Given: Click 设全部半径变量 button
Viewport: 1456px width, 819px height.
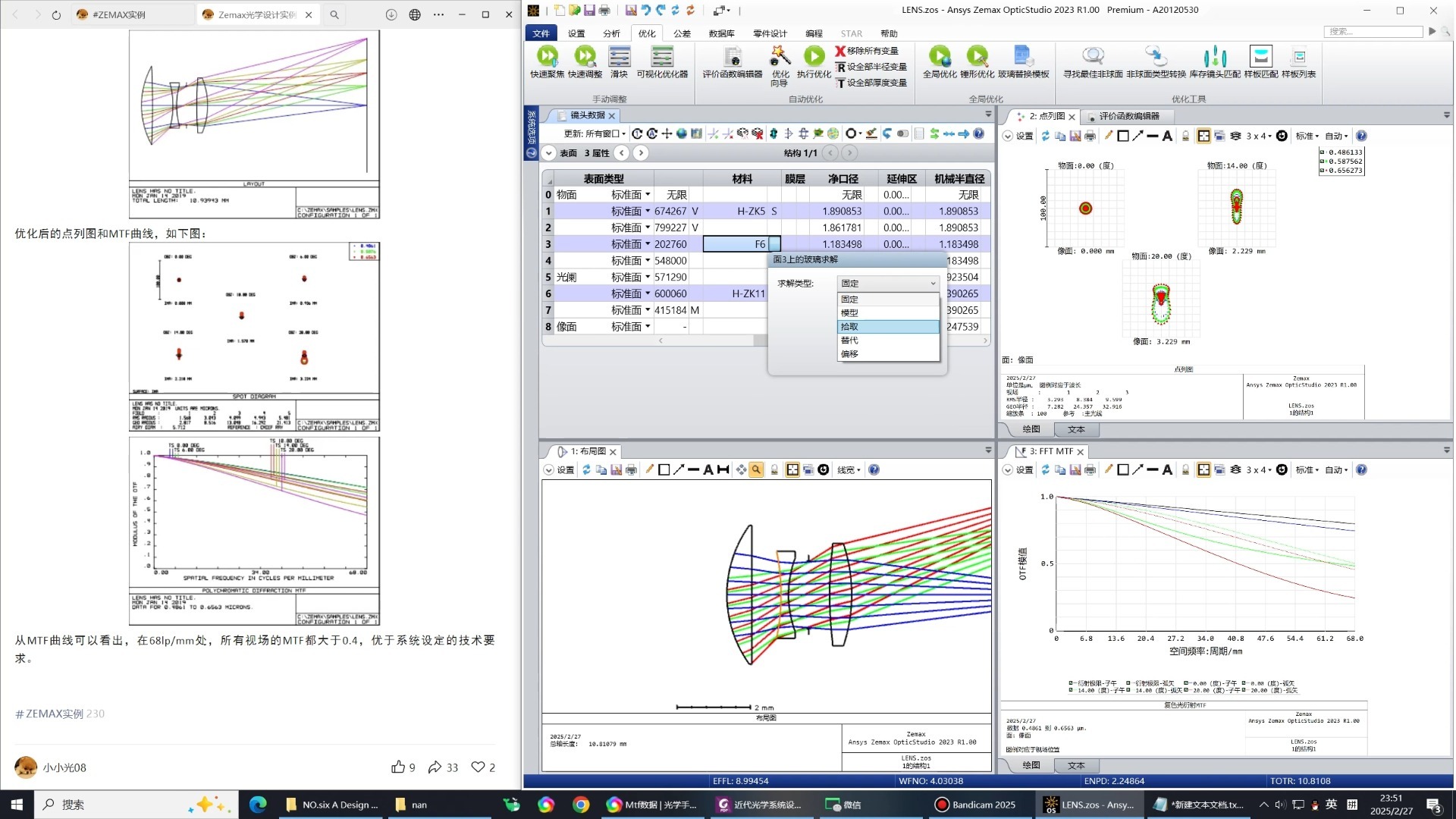Looking at the screenshot, I should point(871,67).
